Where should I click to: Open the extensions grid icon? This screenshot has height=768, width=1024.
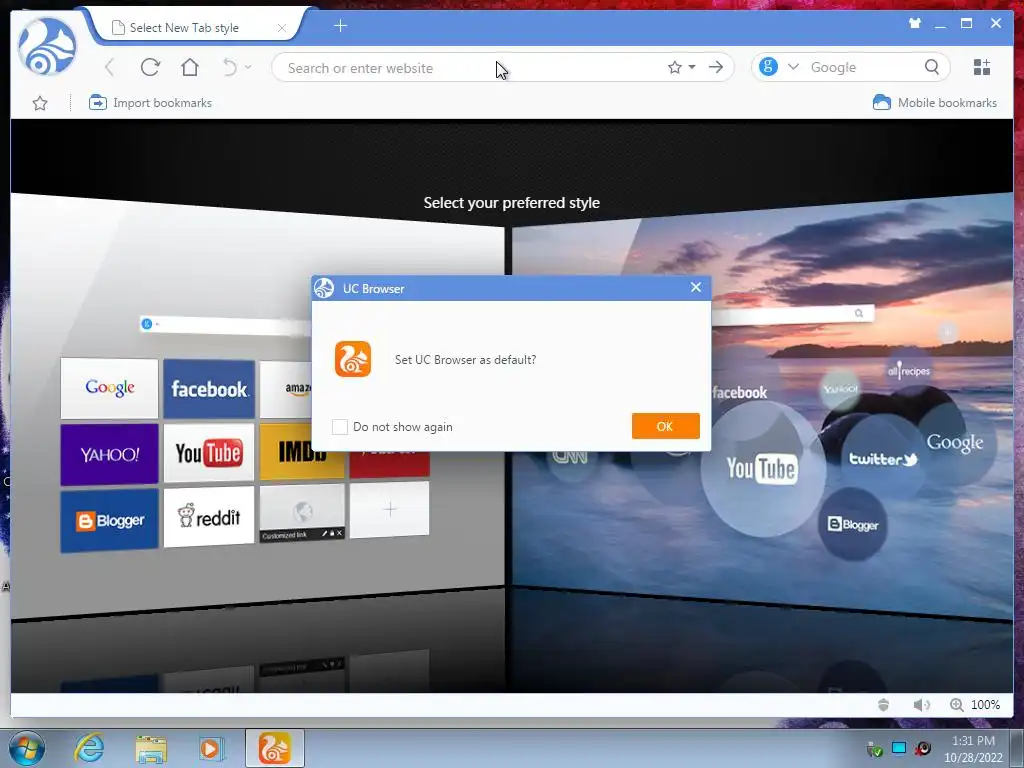tap(982, 67)
